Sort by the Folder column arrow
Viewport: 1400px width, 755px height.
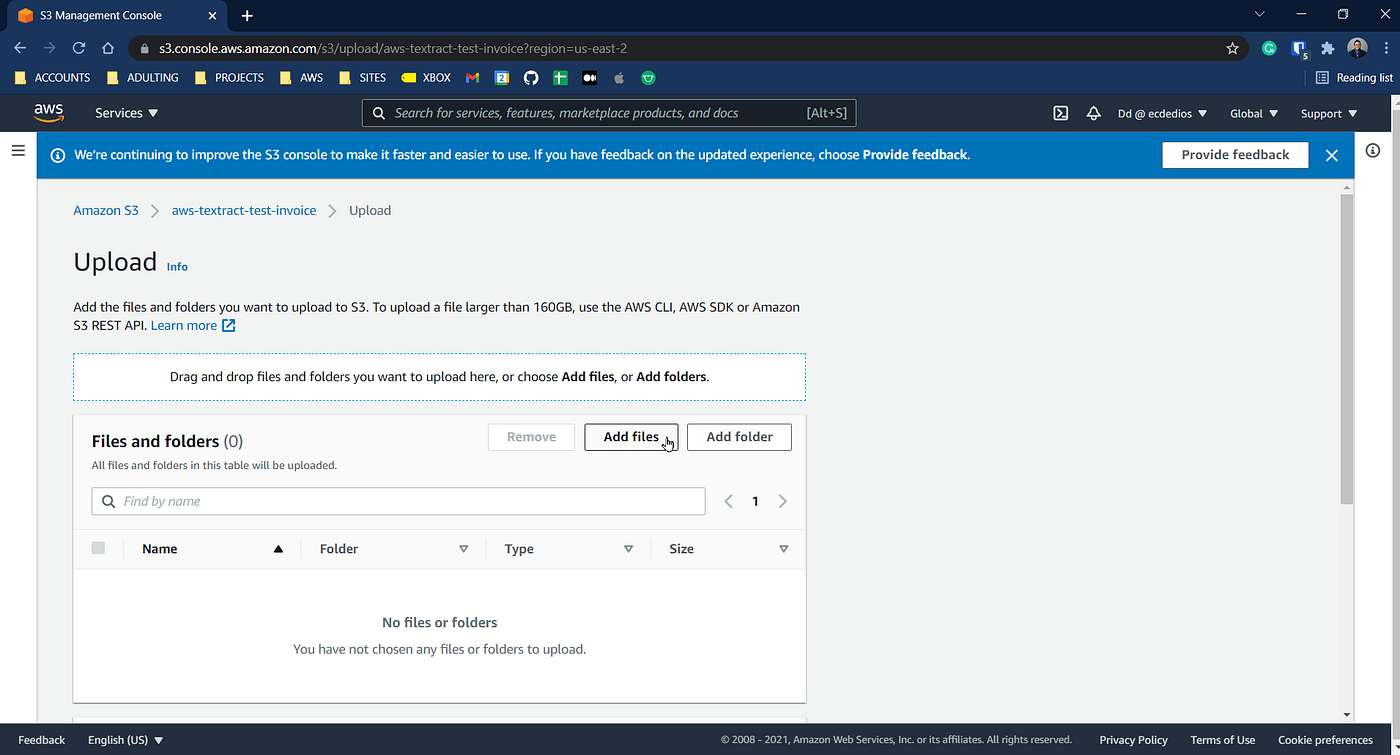click(463, 549)
